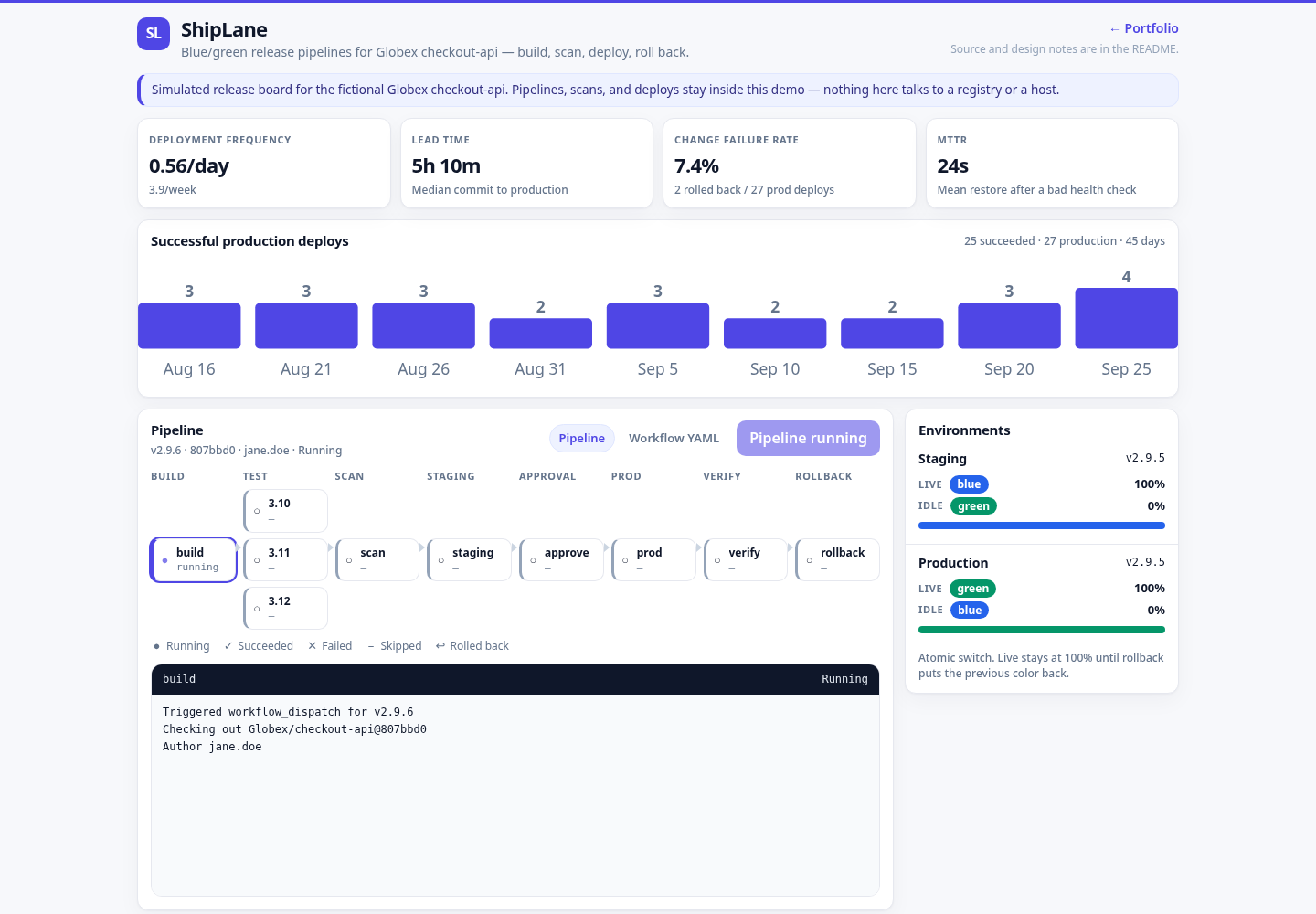Open the Portfolio link
Image resolution: width=1316 pixels, height=914 pixels.
pyautogui.click(x=1143, y=28)
